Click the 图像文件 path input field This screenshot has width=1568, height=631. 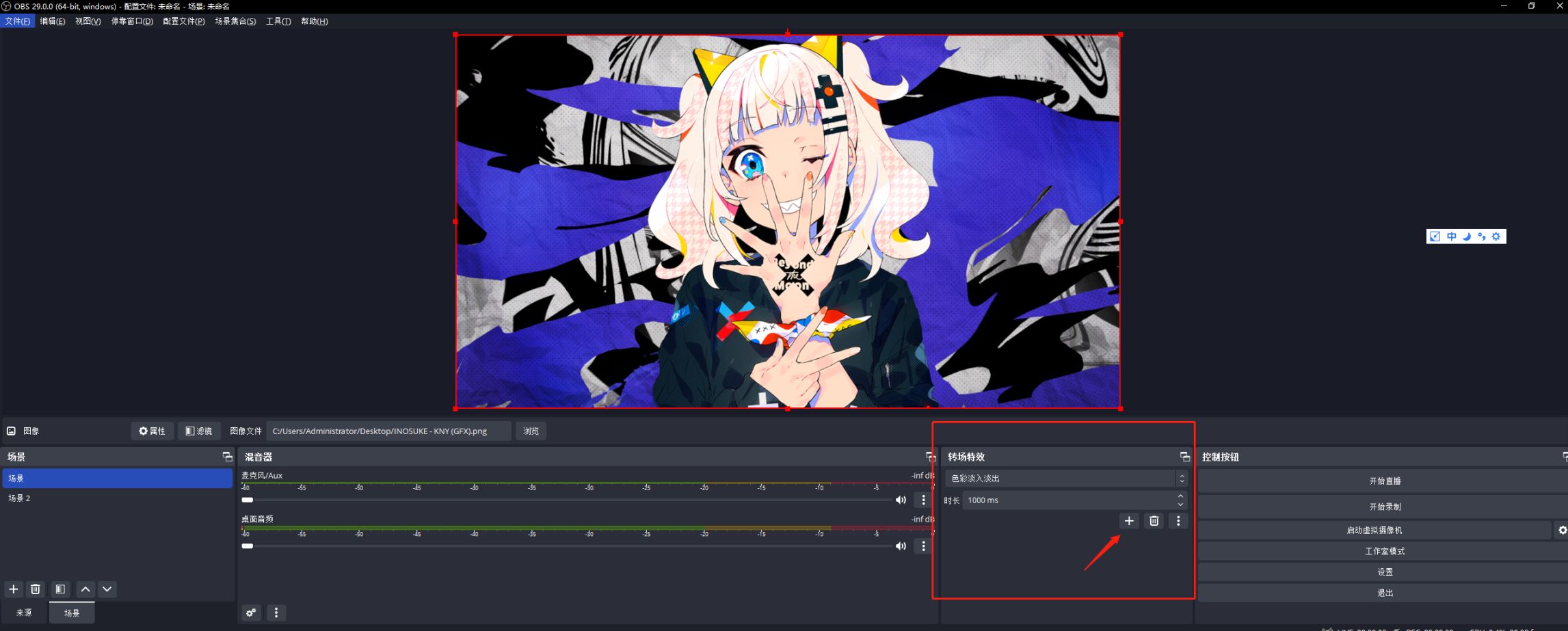tap(388, 431)
